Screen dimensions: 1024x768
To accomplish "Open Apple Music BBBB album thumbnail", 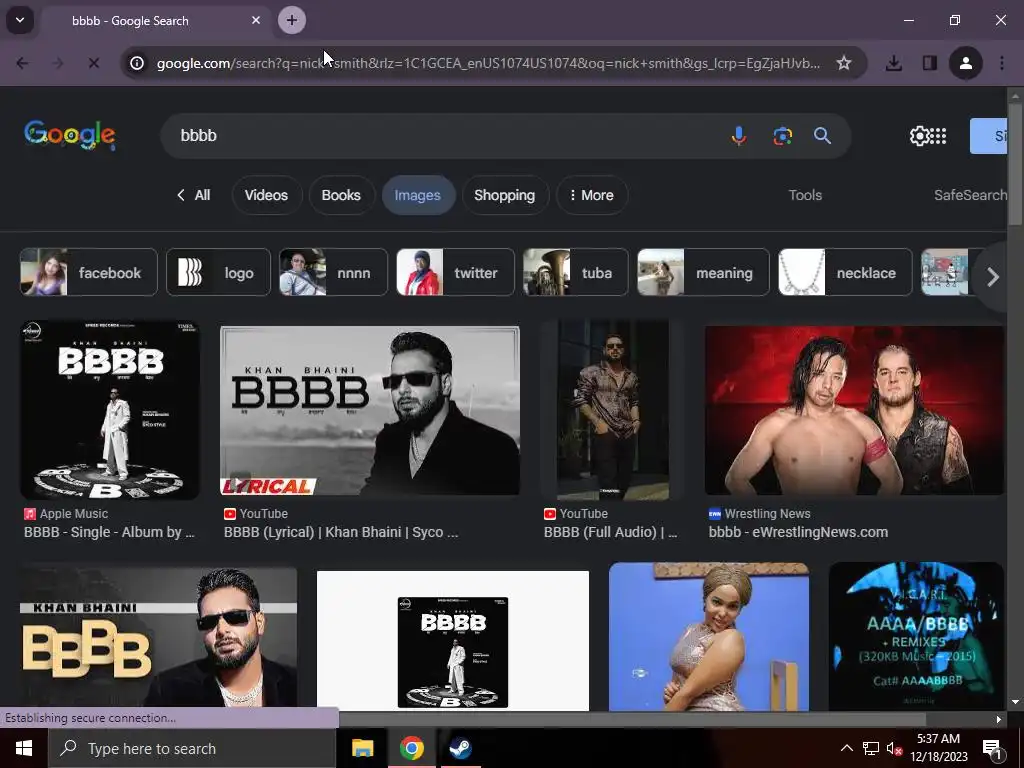I will tap(110, 410).
